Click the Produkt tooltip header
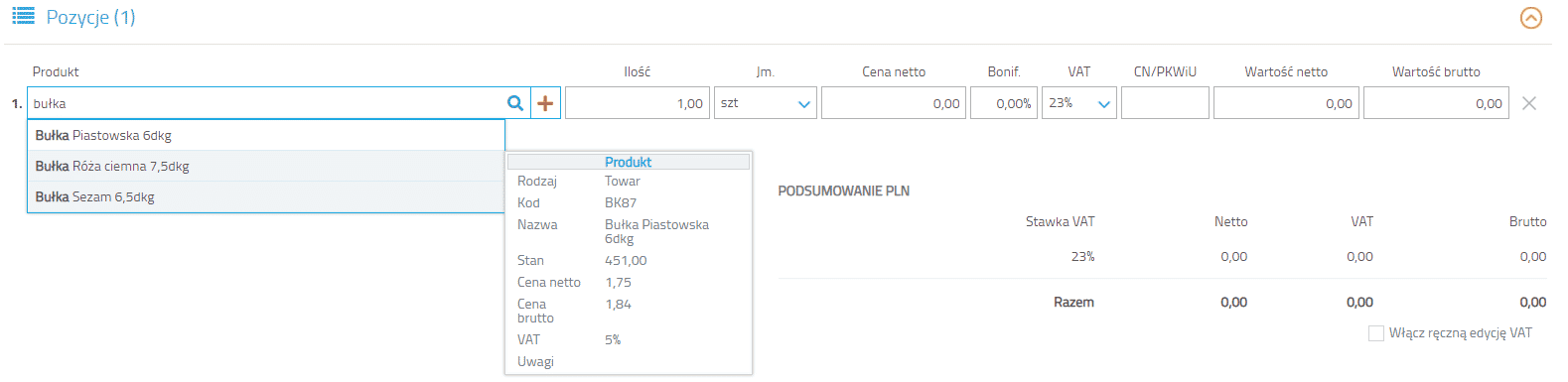The image size is (1568, 382). point(629,162)
